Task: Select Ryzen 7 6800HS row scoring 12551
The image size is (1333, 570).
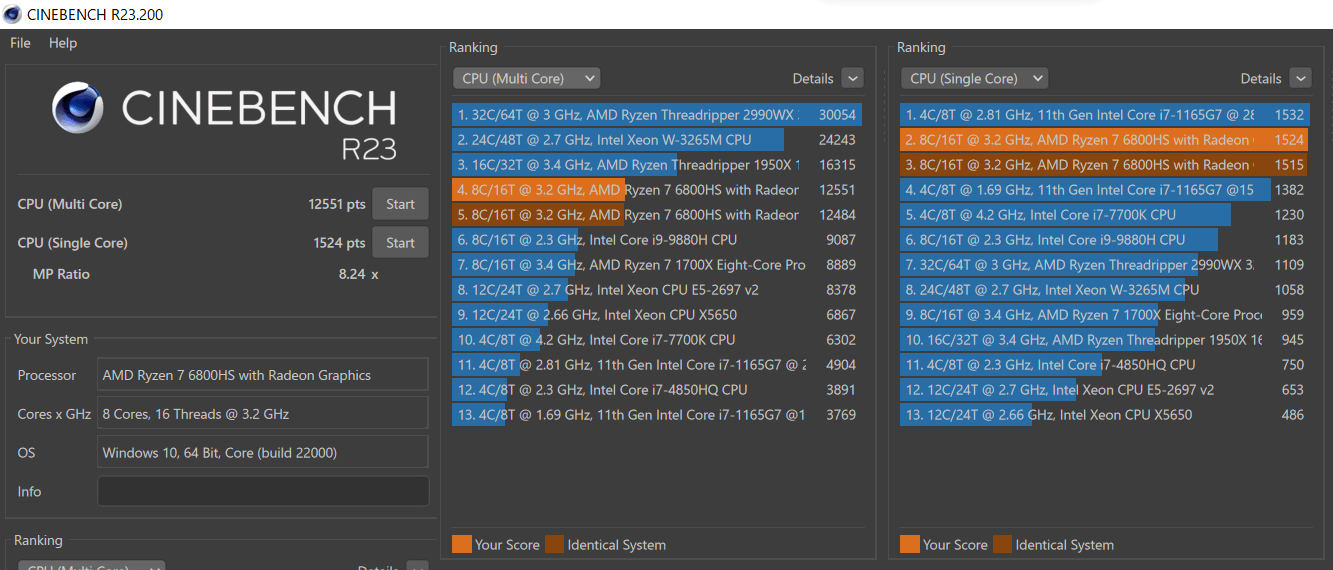Action: click(657, 190)
